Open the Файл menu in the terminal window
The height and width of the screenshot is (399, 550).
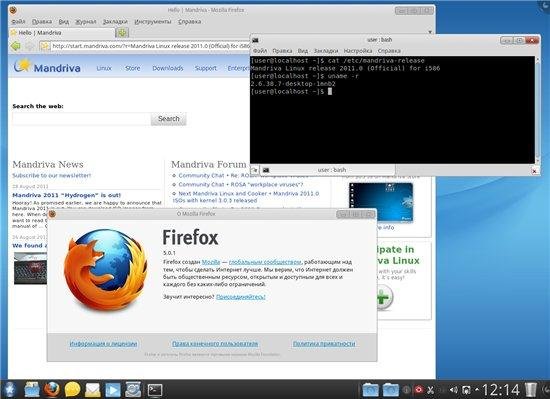coord(260,51)
